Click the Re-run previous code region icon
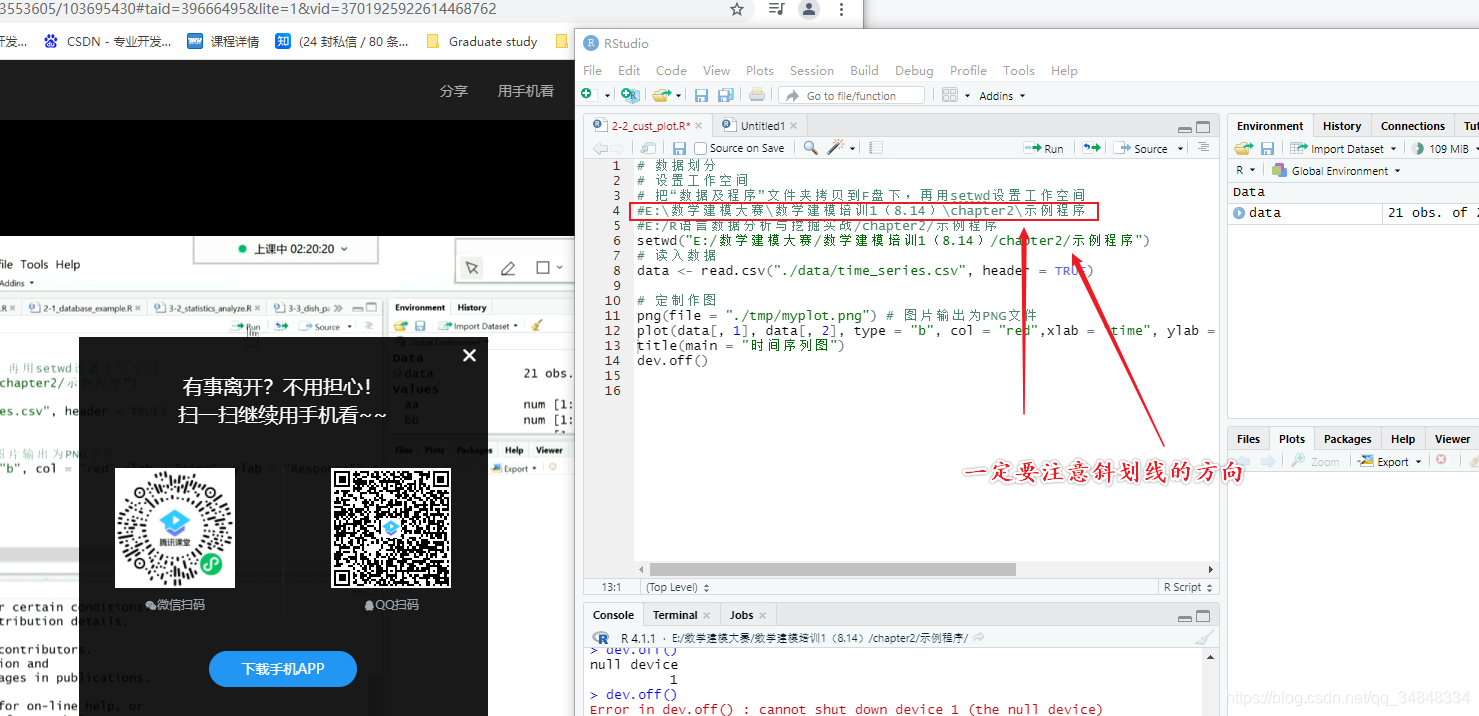Screen dimensions: 1479x716 (x=1092, y=148)
